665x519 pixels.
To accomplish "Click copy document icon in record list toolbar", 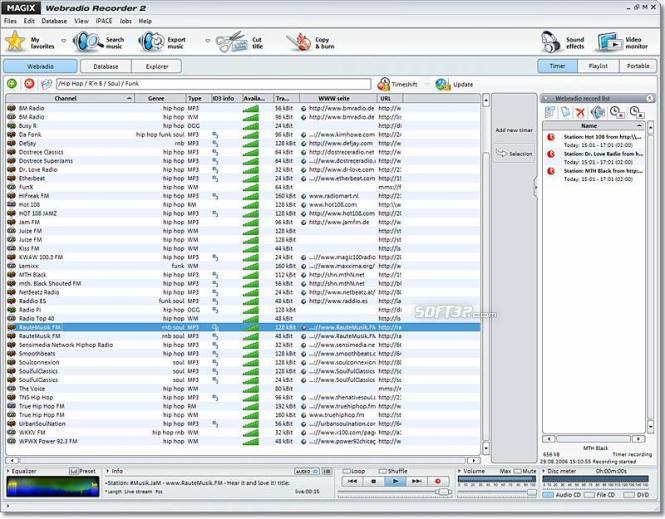I will point(565,112).
